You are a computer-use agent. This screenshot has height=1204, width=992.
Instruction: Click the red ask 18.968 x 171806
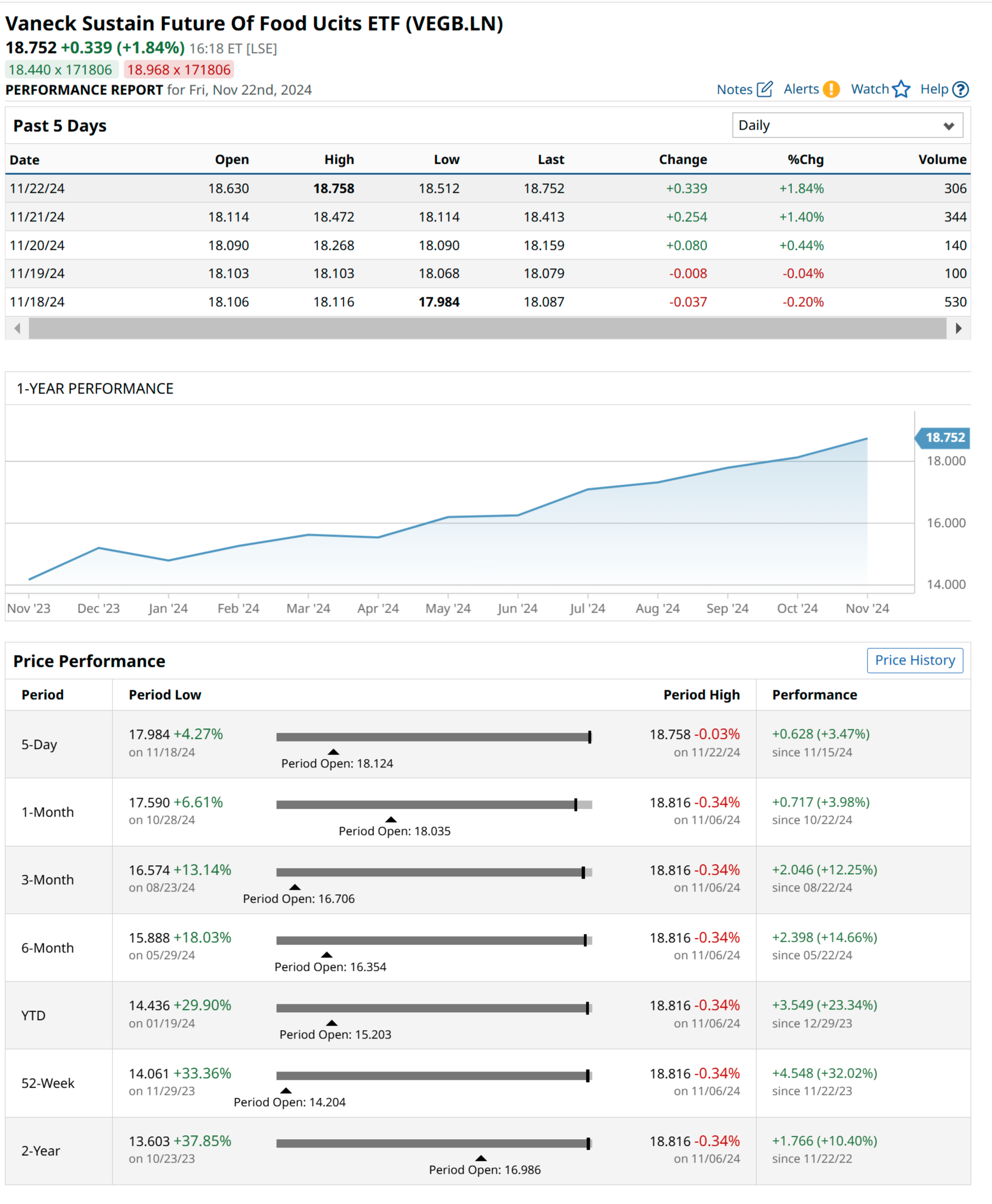click(x=179, y=70)
